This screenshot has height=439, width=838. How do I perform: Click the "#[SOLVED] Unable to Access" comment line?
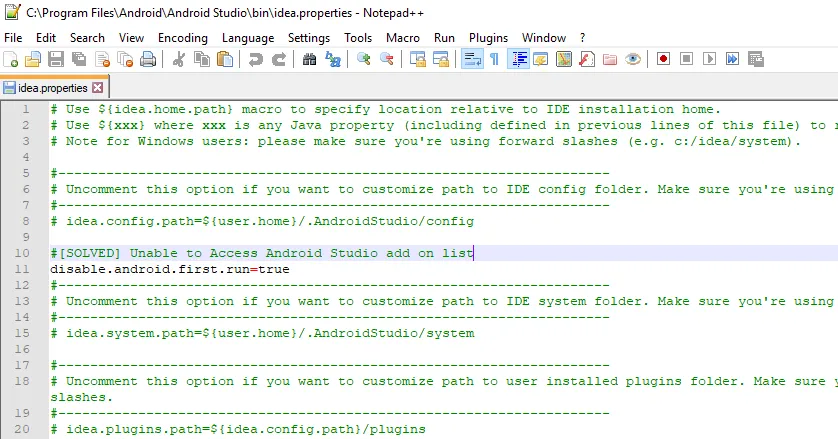[262, 253]
